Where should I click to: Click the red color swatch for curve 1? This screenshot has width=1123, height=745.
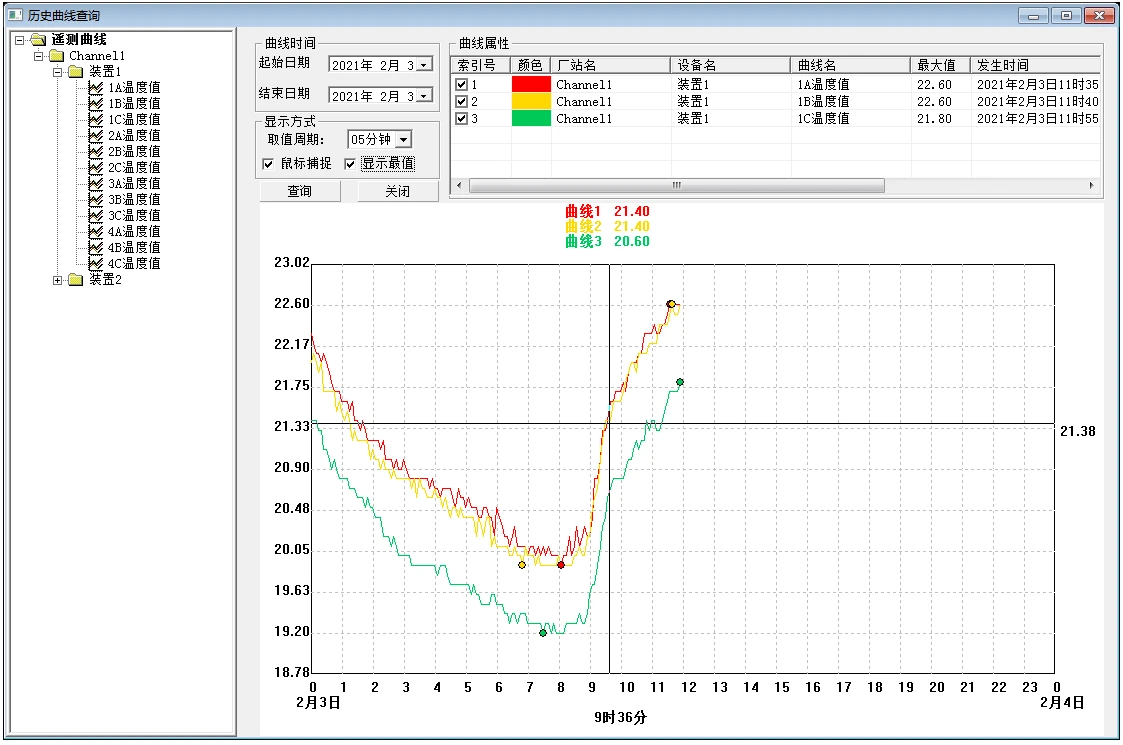(x=531, y=85)
